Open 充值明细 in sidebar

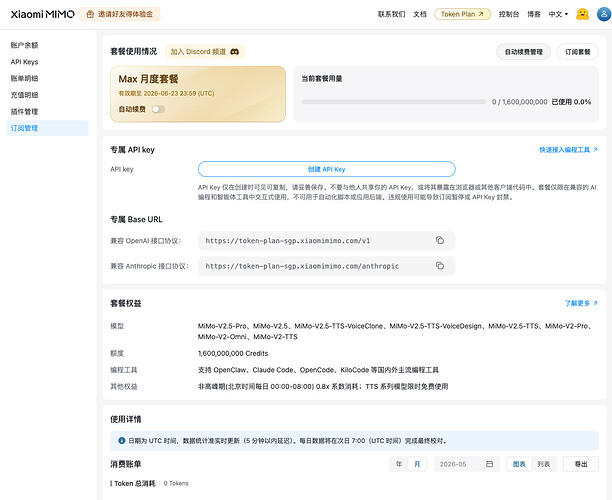coord(24,95)
